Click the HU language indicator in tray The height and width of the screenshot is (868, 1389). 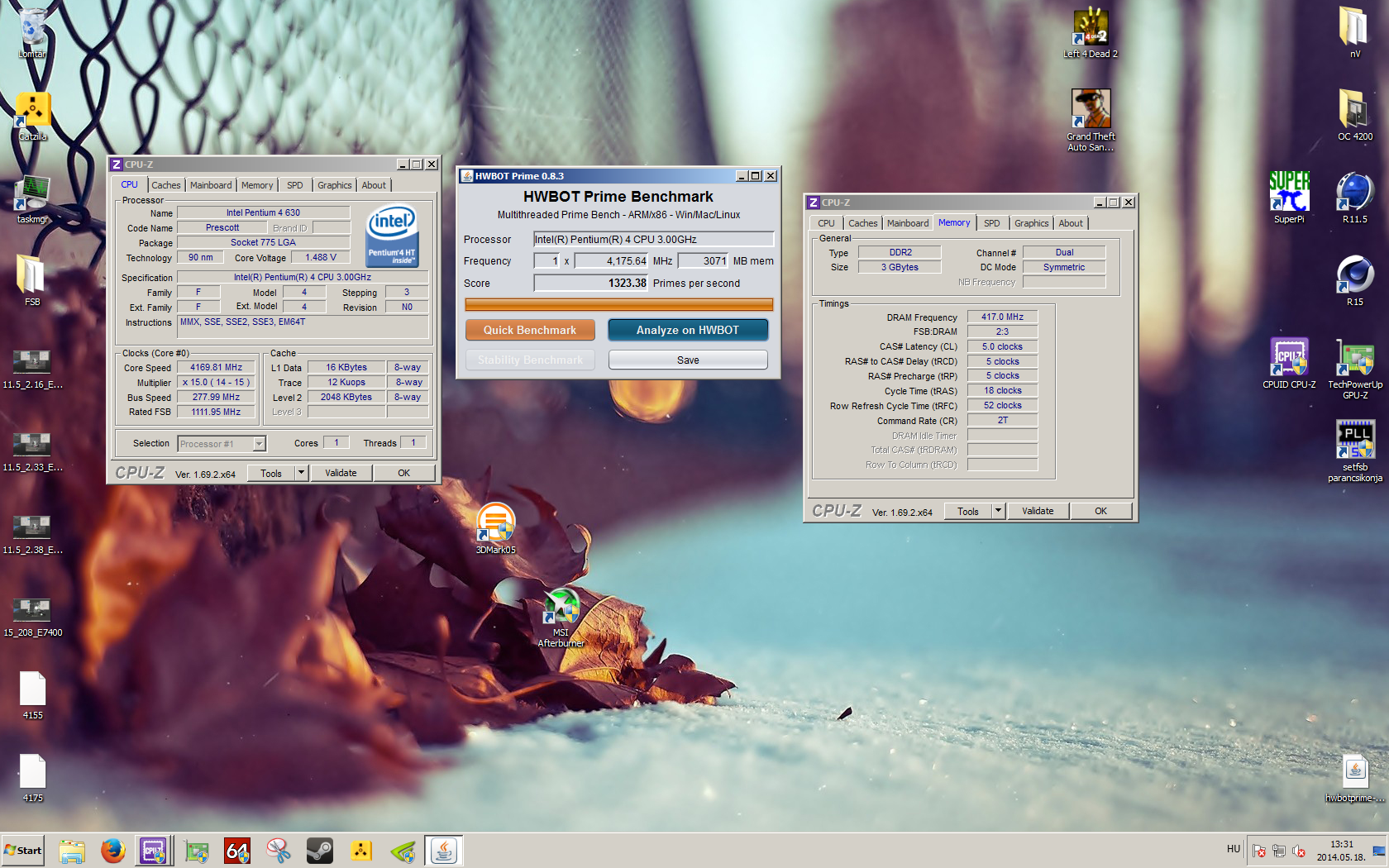coord(1234,849)
